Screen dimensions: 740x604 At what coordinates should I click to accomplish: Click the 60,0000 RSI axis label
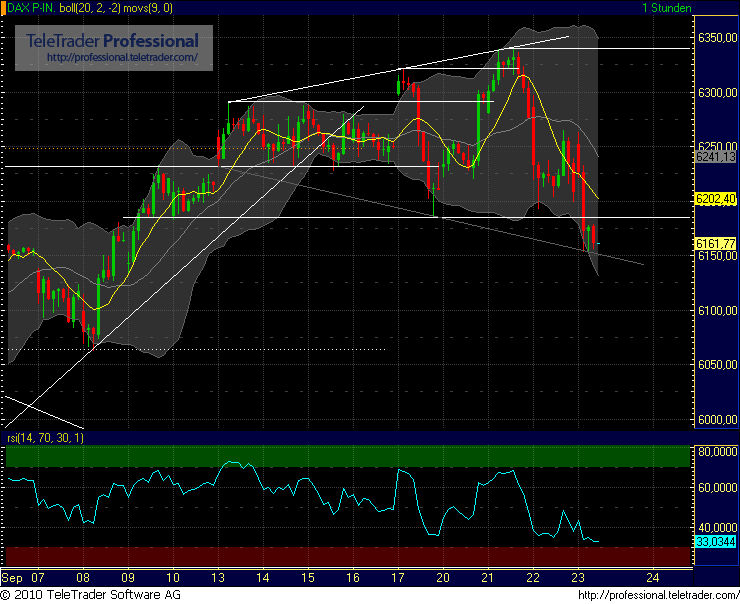(x=717, y=487)
